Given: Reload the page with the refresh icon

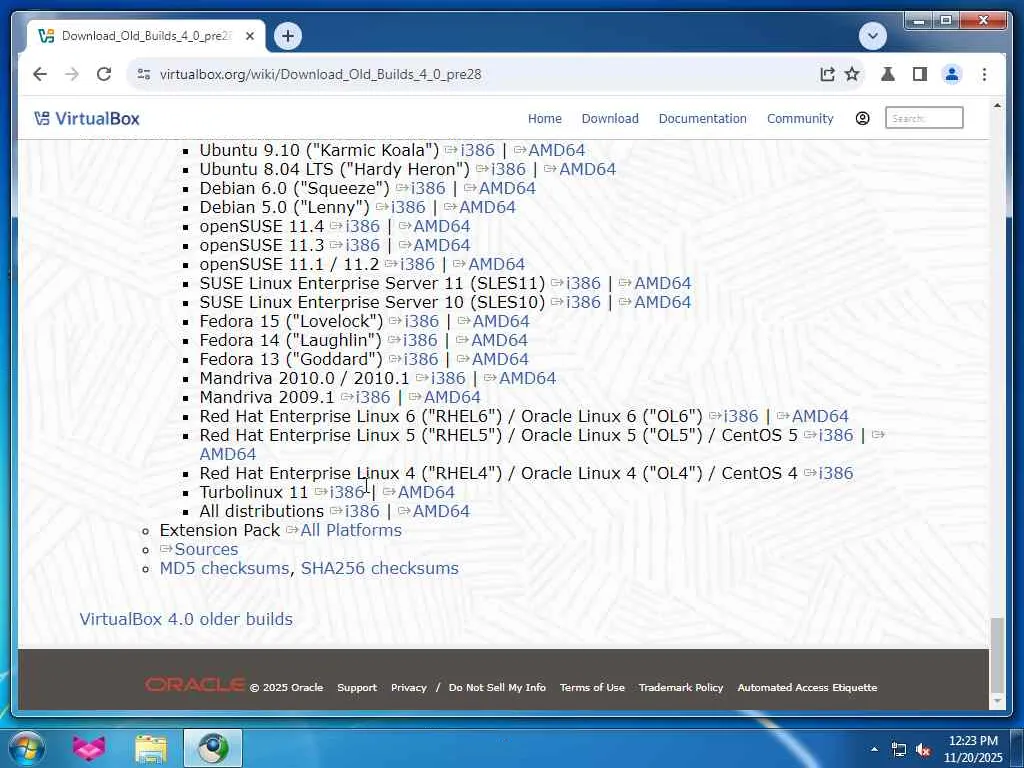Looking at the screenshot, I should click(x=104, y=74).
